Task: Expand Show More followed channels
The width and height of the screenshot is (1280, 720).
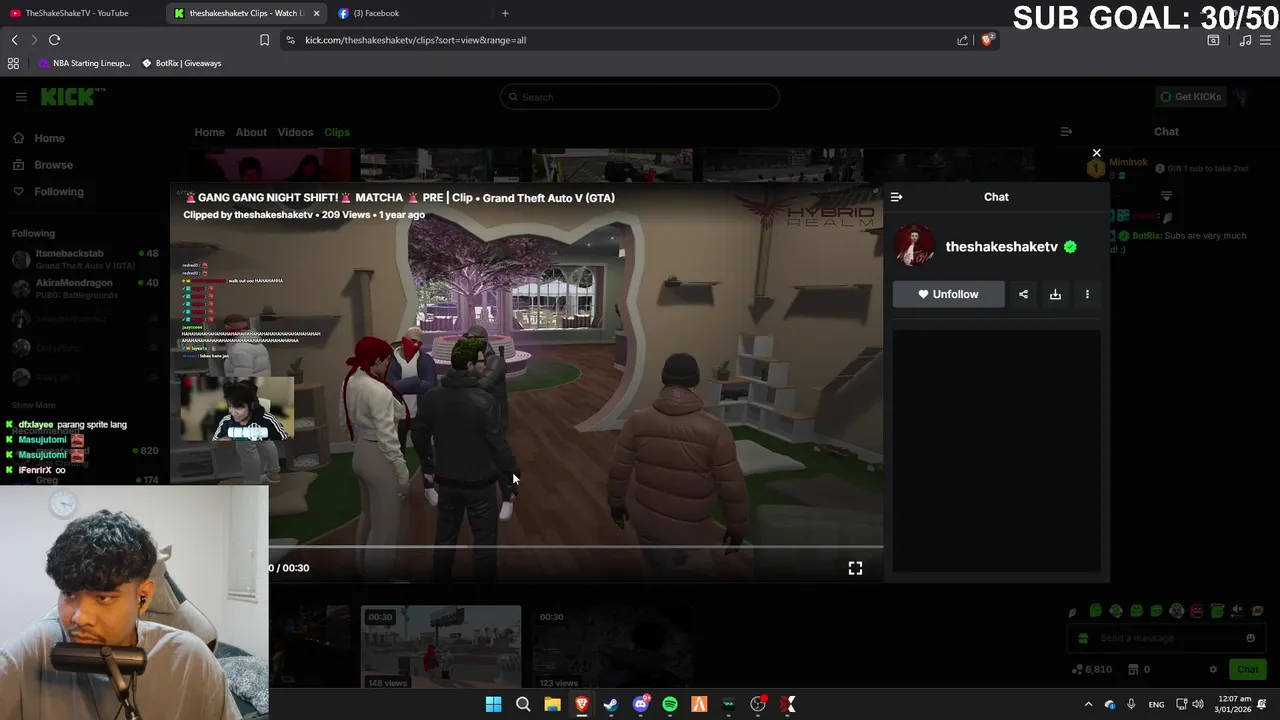Action: click(x=33, y=405)
